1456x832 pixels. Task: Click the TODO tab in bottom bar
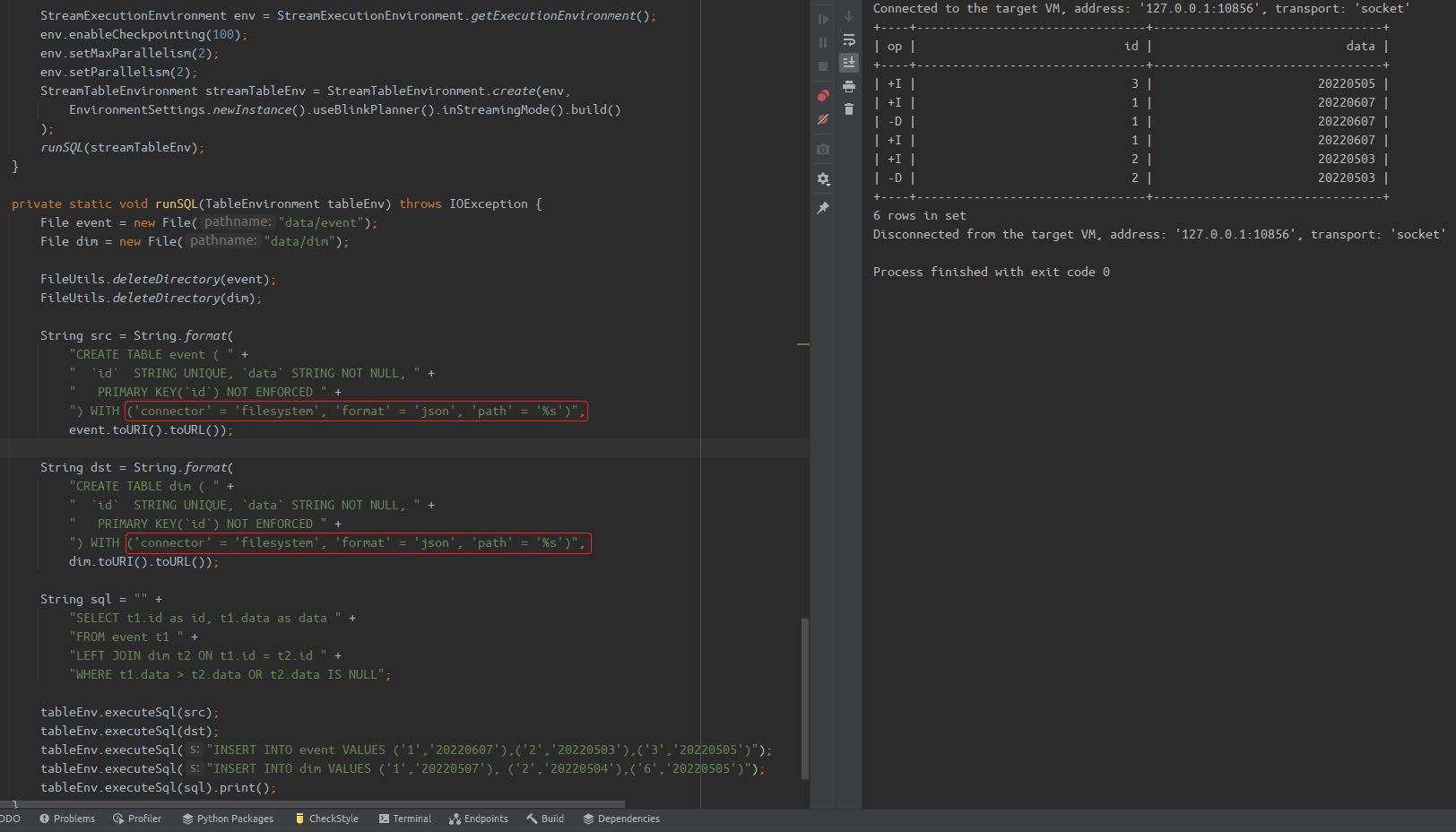10,819
